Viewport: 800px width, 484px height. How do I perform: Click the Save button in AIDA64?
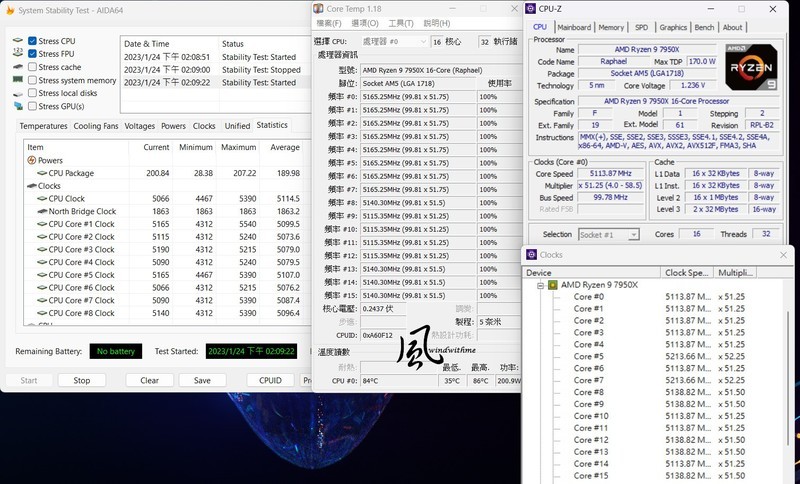click(202, 380)
